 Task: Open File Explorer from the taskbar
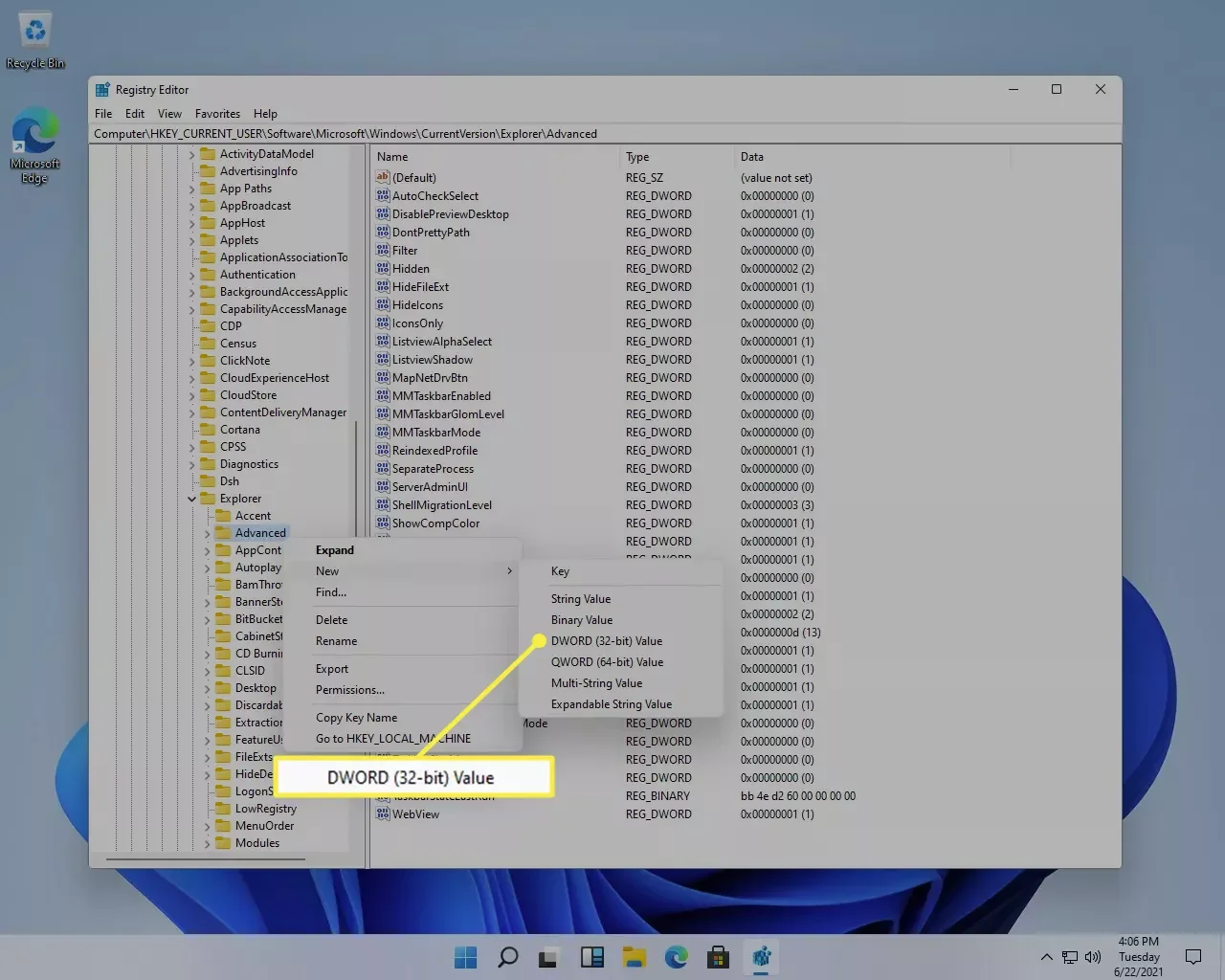pos(635,957)
